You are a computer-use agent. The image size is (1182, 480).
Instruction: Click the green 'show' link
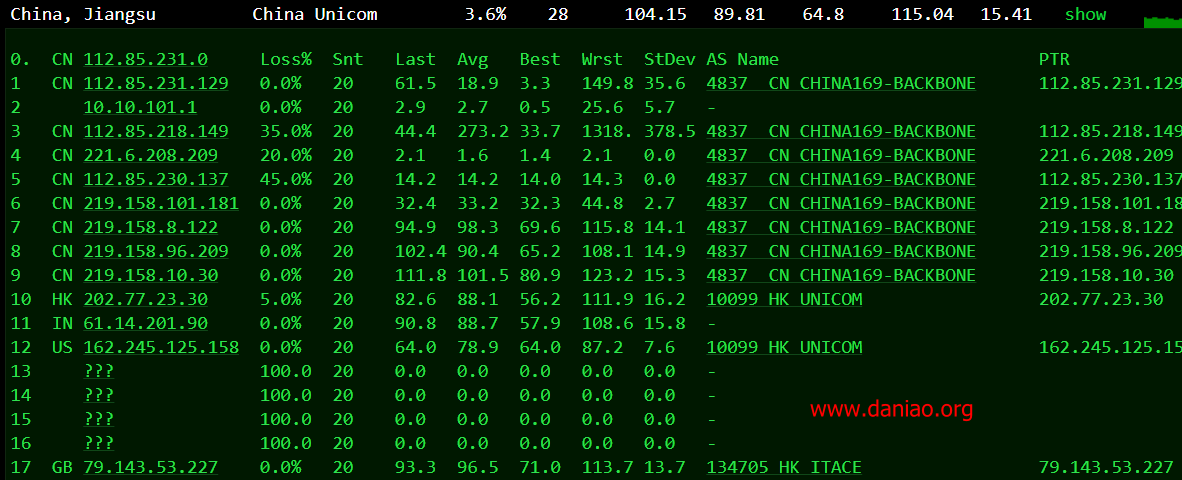pyautogui.click(x=1086, y=14)
